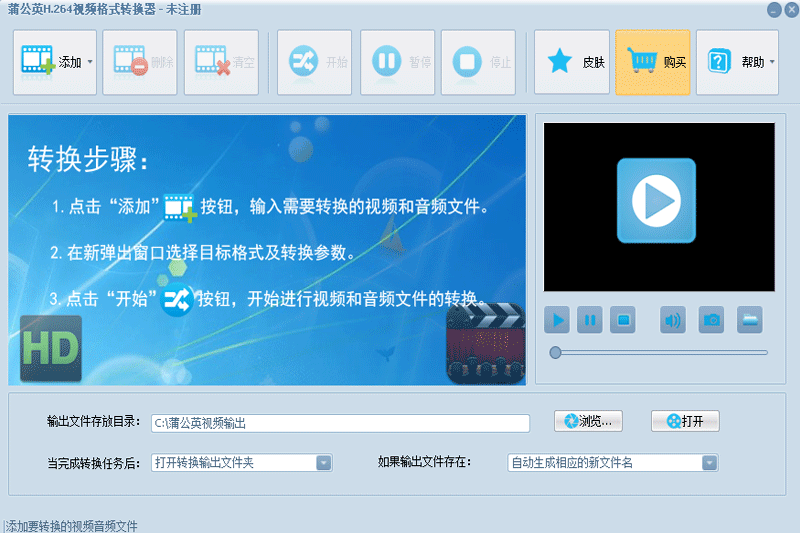Click the shuffle start icon in step 3

coord(177,299)
